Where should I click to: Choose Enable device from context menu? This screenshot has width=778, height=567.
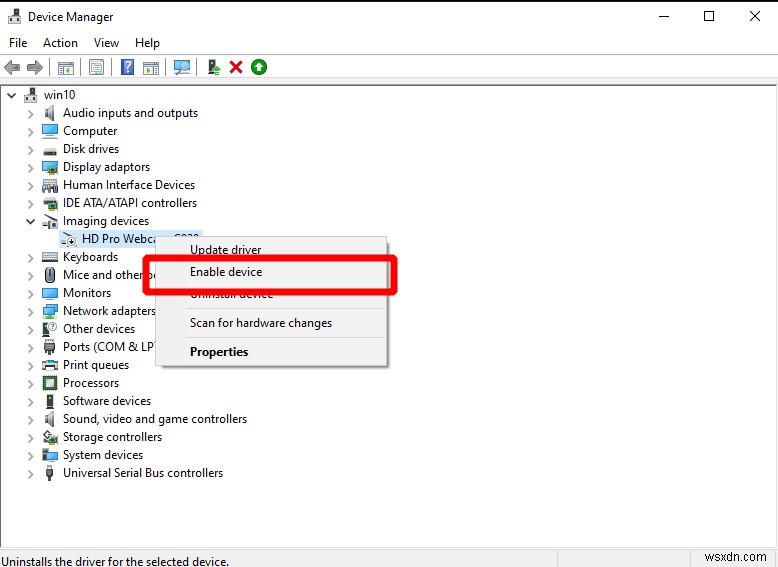271,272
